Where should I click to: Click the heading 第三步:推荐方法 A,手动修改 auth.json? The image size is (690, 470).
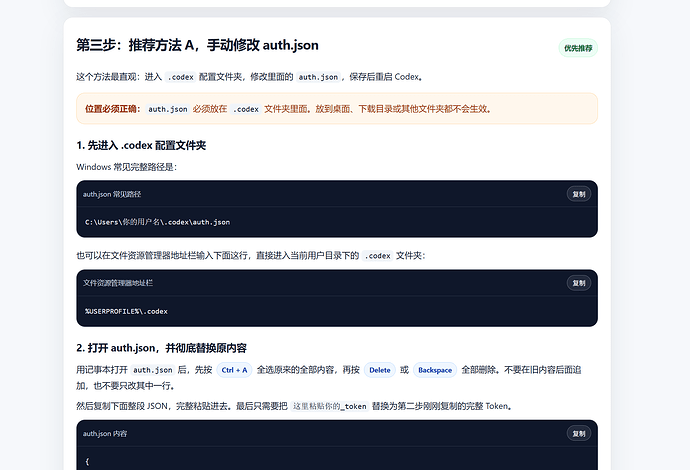pos(197,45)
